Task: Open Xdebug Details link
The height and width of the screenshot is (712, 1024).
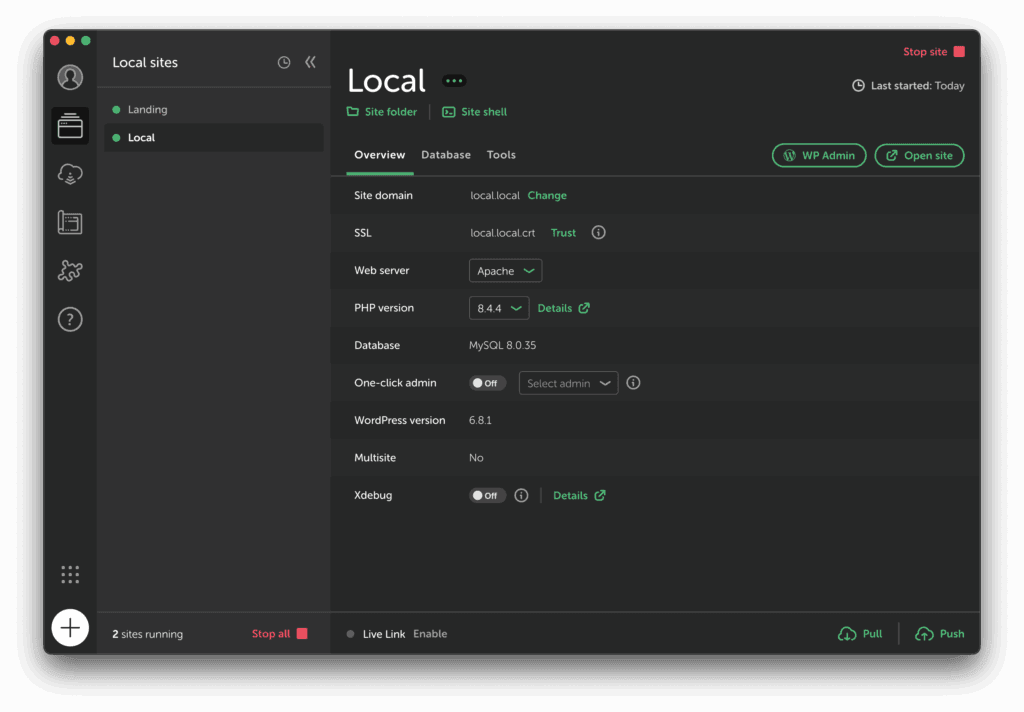Action: pos(579,495)
